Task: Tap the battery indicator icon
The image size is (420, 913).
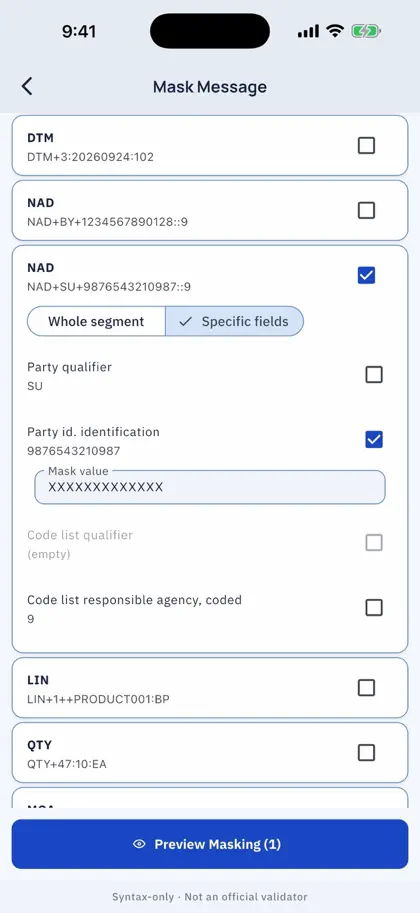Action: 366,31
